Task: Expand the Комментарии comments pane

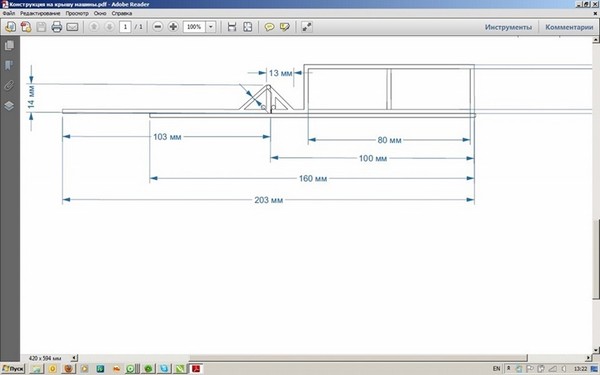Action: point(569,27)
